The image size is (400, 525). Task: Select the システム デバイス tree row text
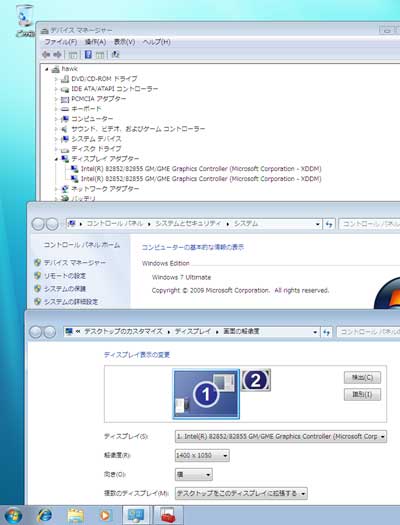click(96, 139)
